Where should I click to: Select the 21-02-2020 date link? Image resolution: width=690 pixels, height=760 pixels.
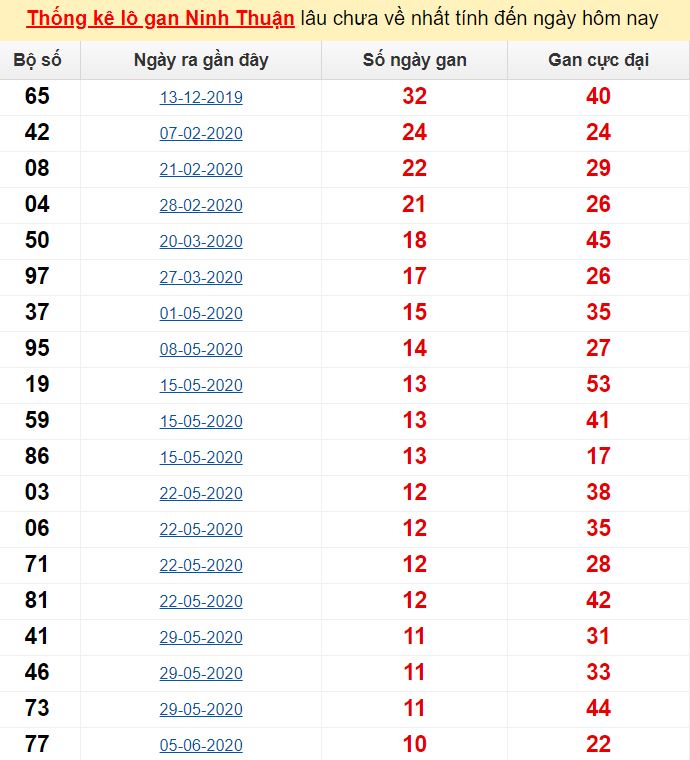201,170
